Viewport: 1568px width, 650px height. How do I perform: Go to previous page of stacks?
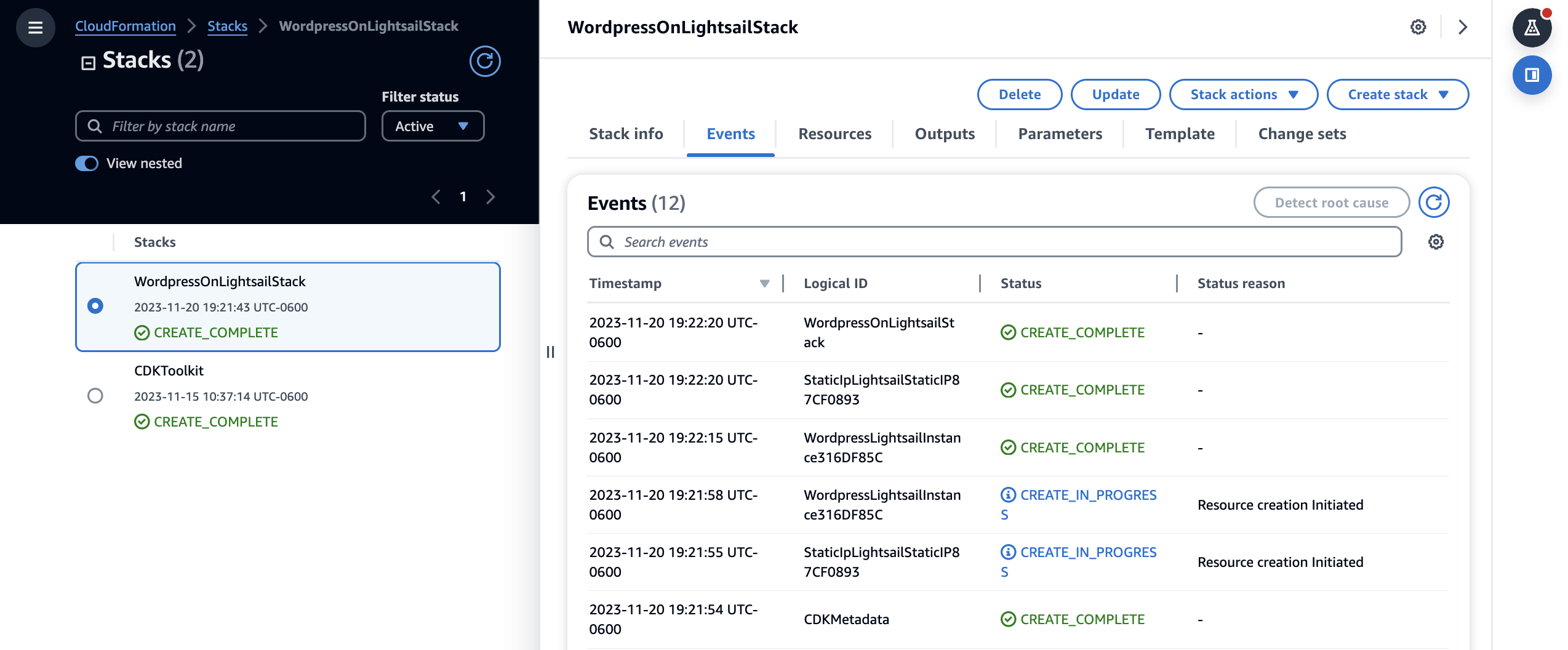click(436, 197)
